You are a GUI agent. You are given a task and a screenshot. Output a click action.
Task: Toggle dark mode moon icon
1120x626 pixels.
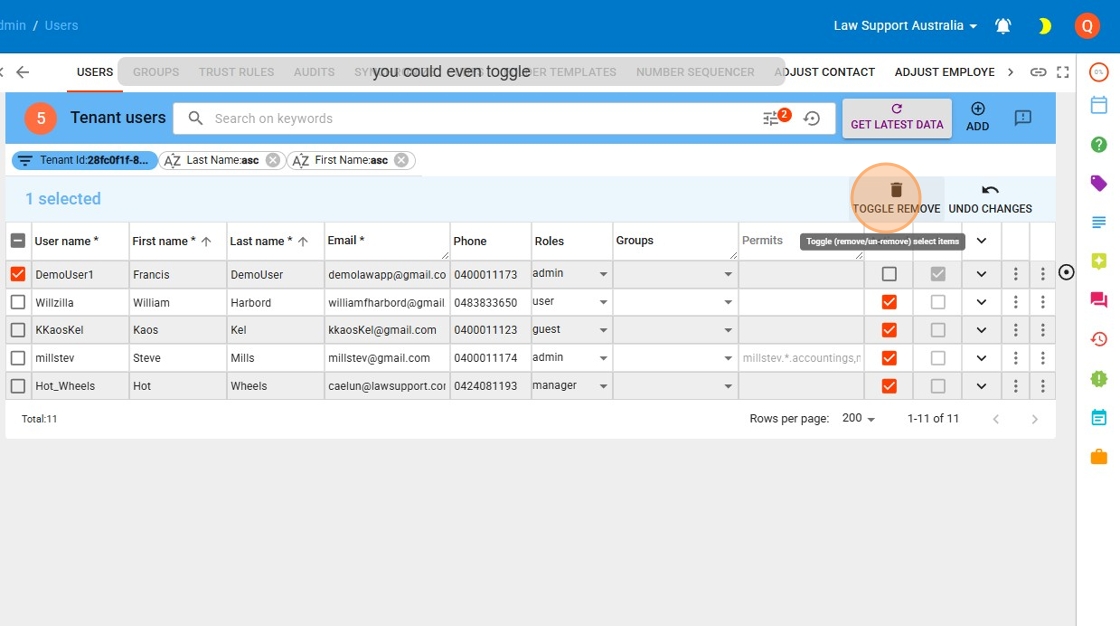(x=1044, y=26)
